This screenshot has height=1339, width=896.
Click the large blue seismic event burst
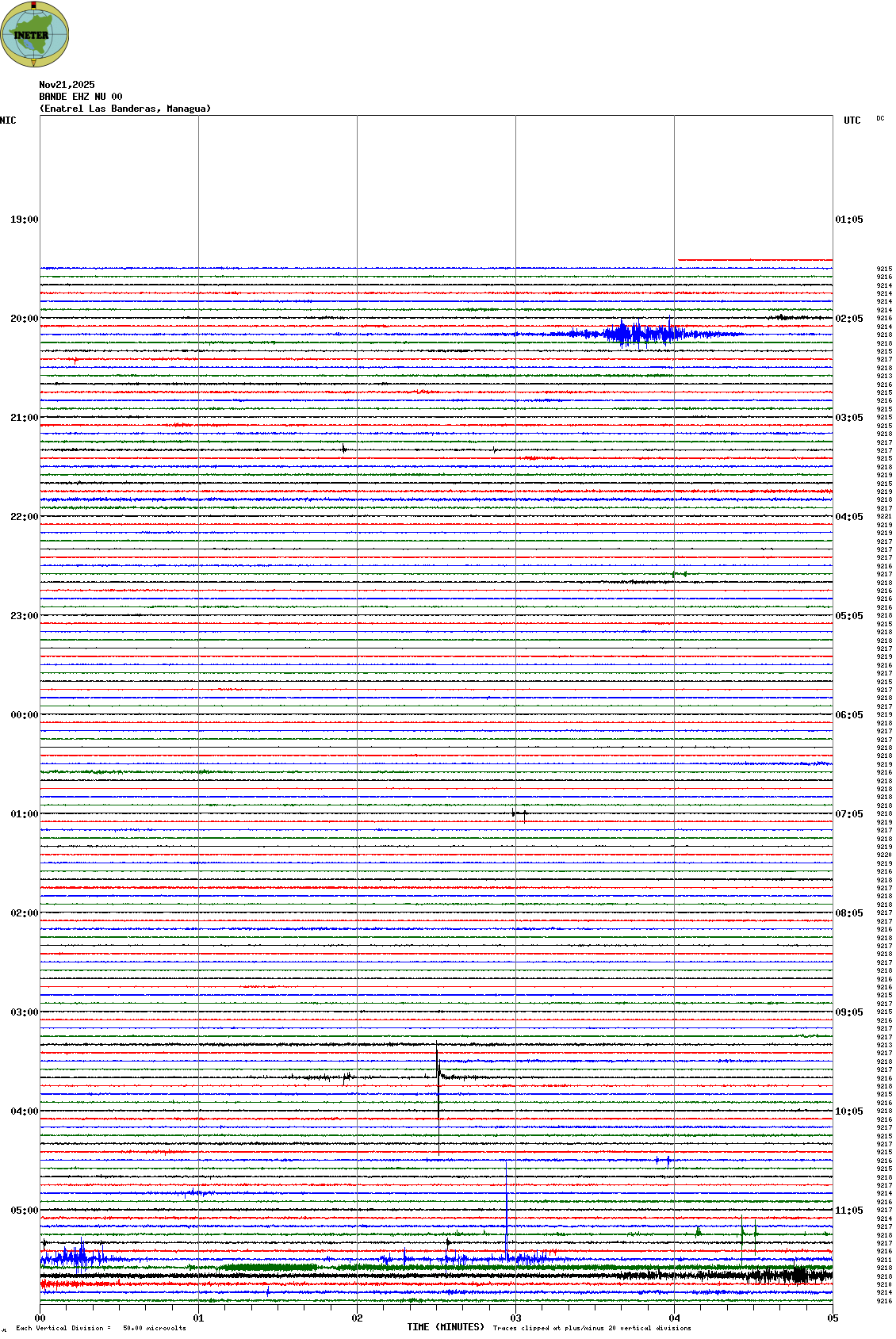[634, 334]
